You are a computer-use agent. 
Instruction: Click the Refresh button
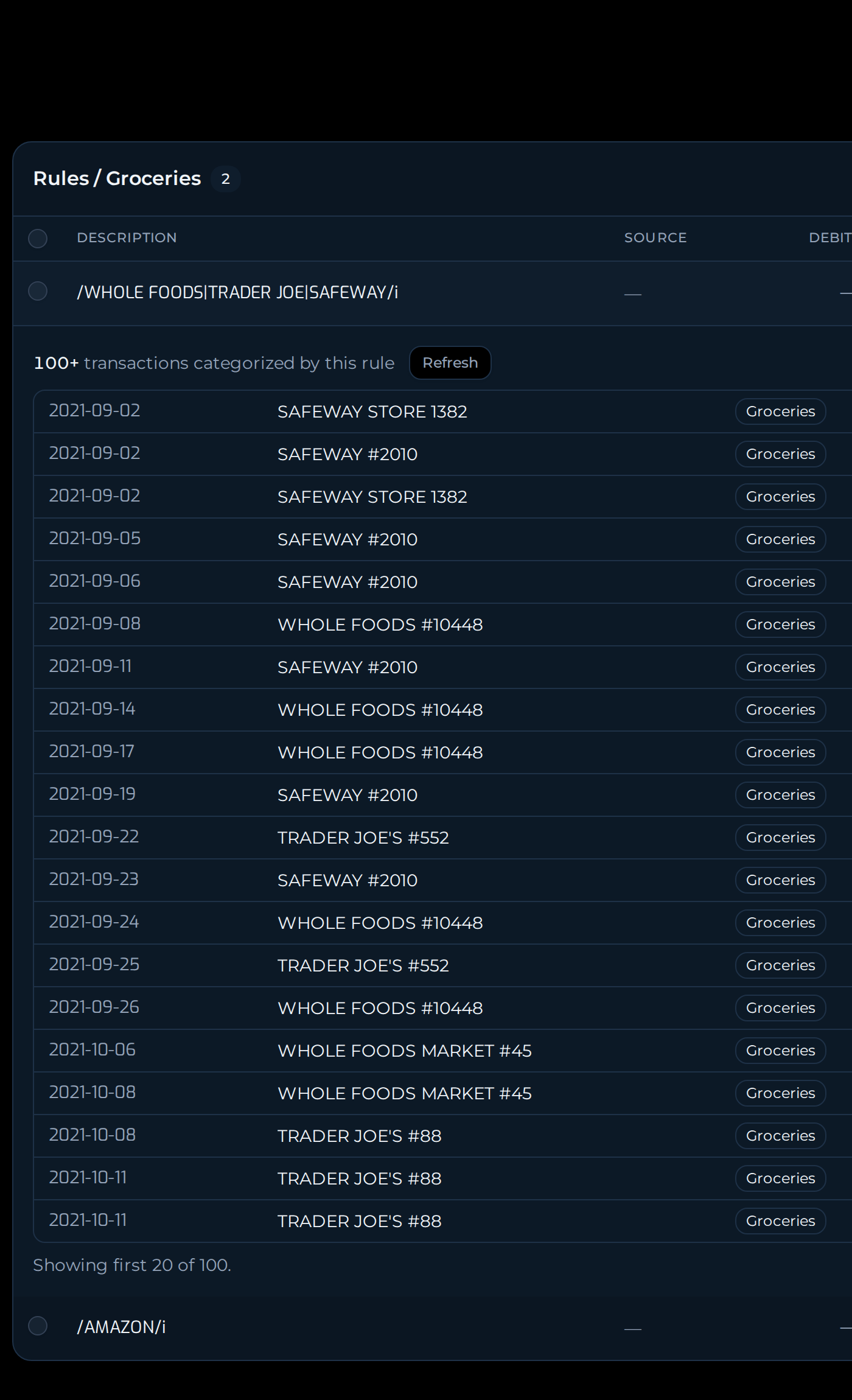(450, 363)
